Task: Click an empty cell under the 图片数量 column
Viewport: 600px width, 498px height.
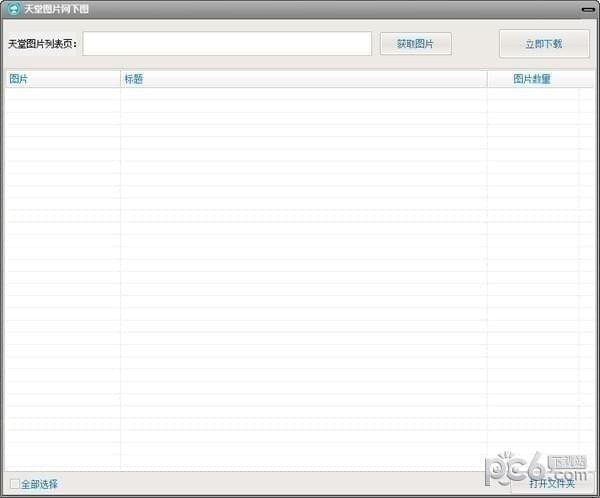Action: click(532, 200)
